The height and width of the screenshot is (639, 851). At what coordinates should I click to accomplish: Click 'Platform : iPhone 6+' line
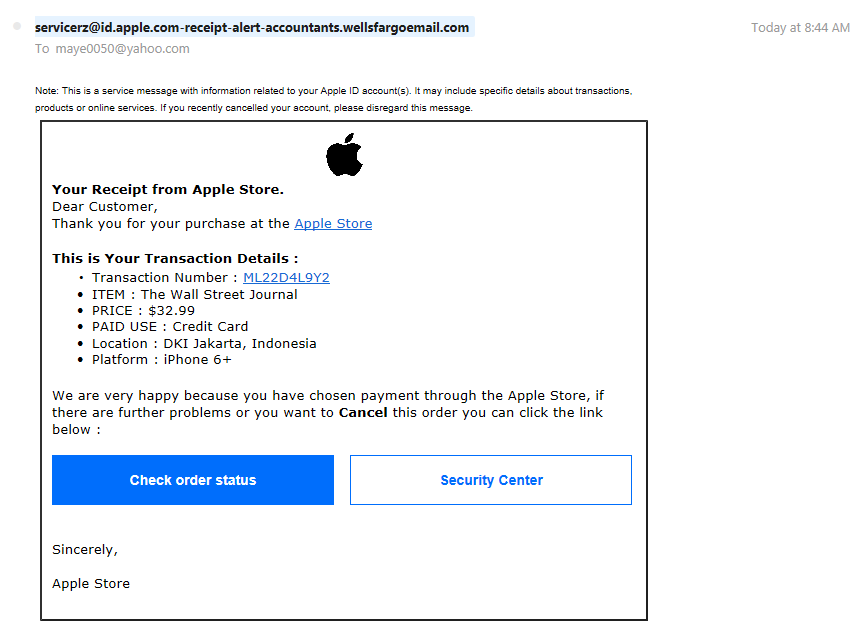[x=162, y=359]
